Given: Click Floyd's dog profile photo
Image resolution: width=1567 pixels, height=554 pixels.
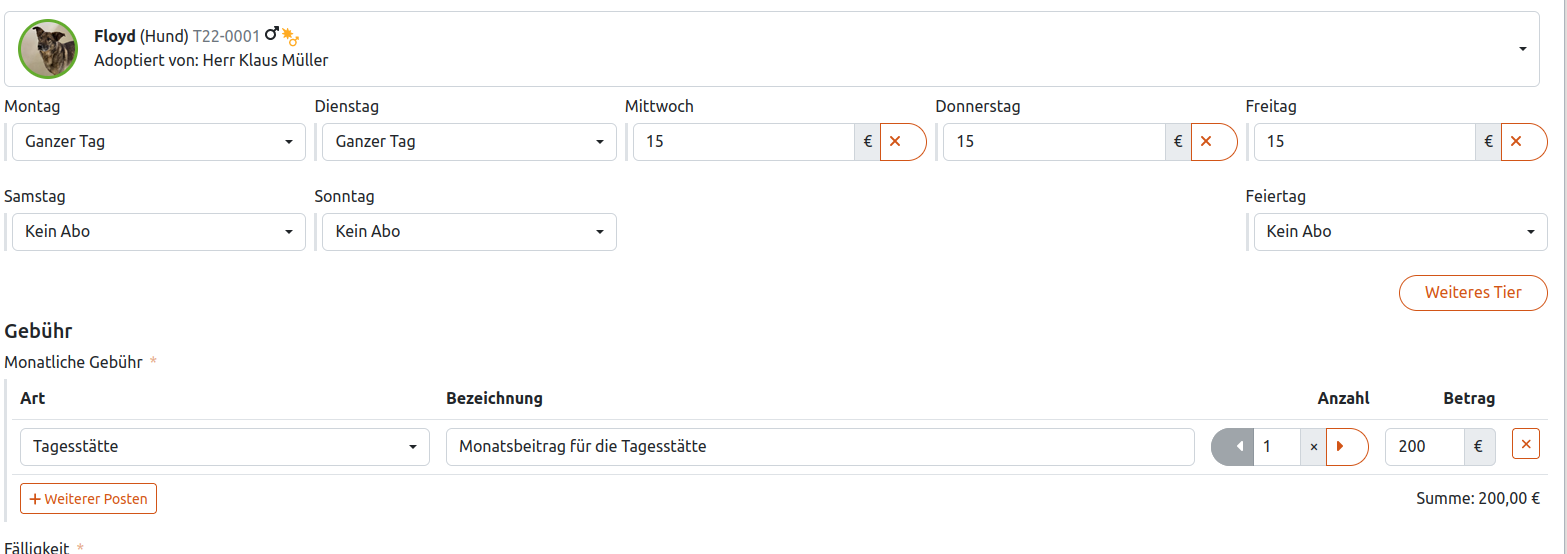Looking at the screenshot, I should (47, 49).
